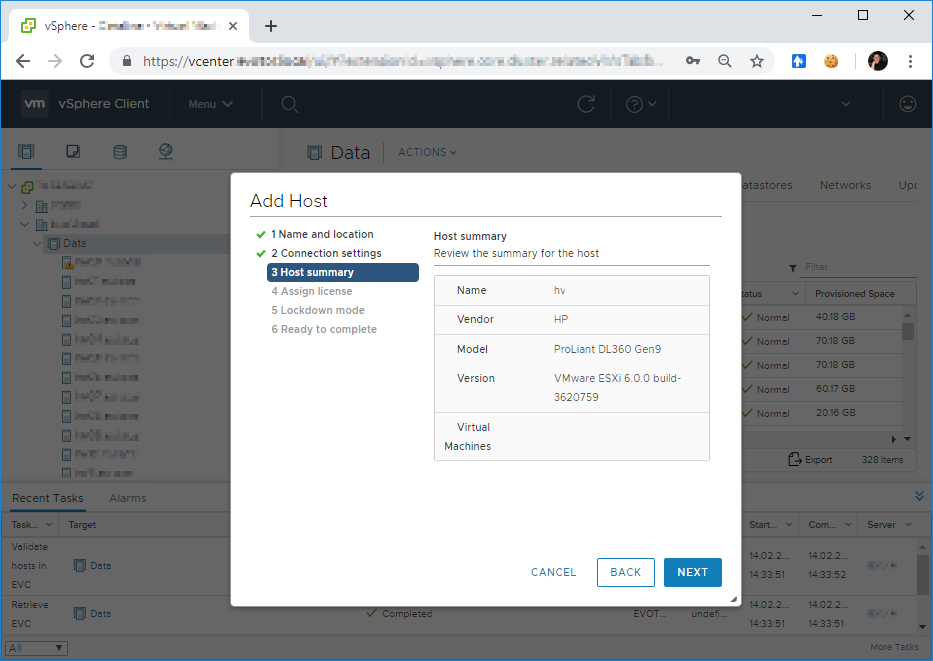Click the Export icon button

click(x=810, y=459)
